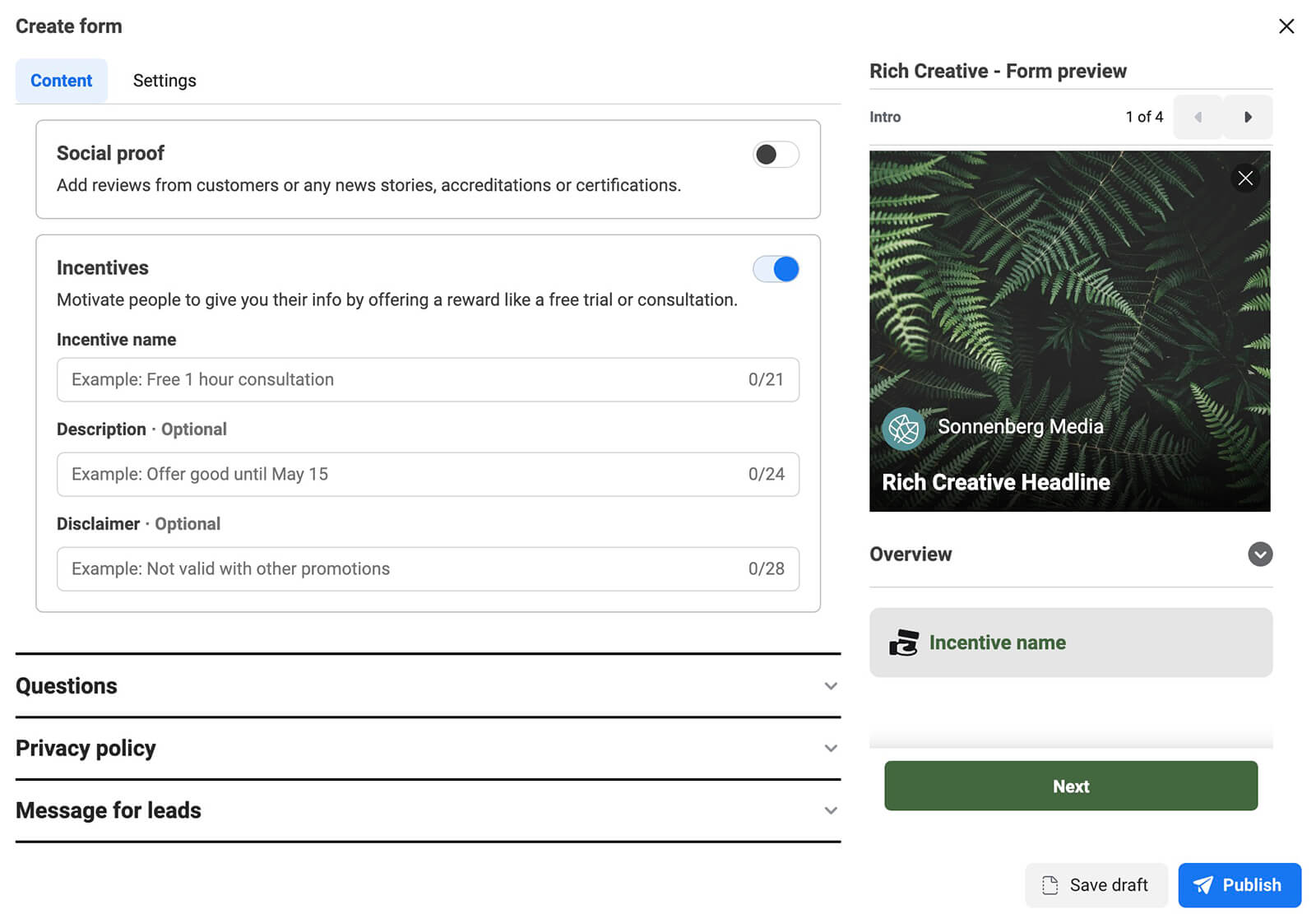Click the Rich Creative - Form preview title
This screenshot has width=1316, height=914.
coord(998,71)
